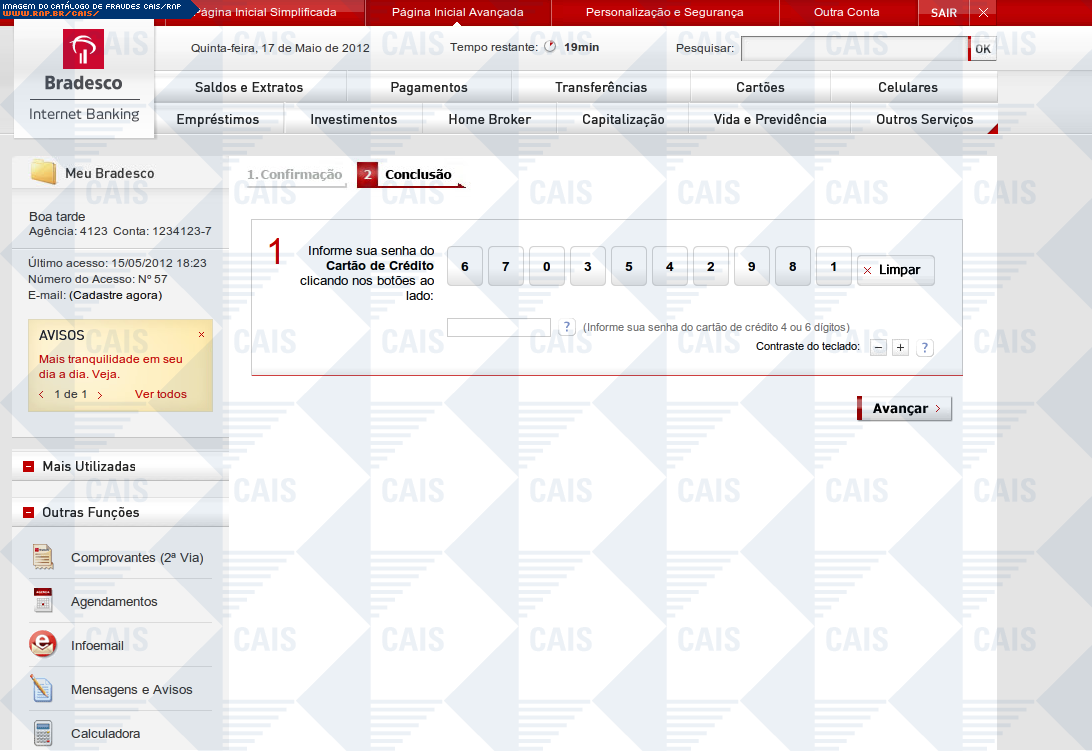Close the AVISOS notice box

tap(201, 335)
